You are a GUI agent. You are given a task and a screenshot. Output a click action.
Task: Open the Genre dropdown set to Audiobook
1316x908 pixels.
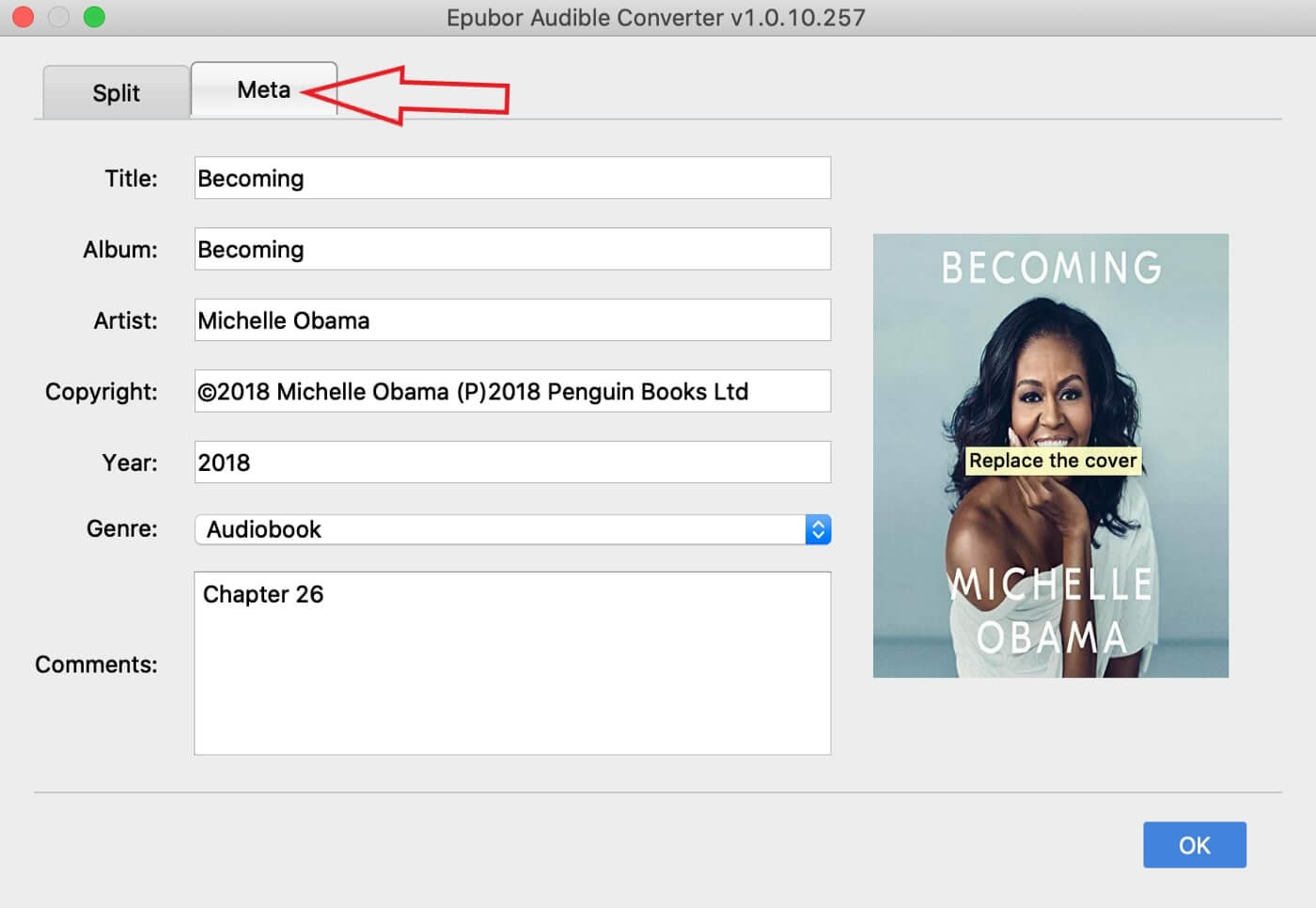pyautogui.click(x=512, y=529)
